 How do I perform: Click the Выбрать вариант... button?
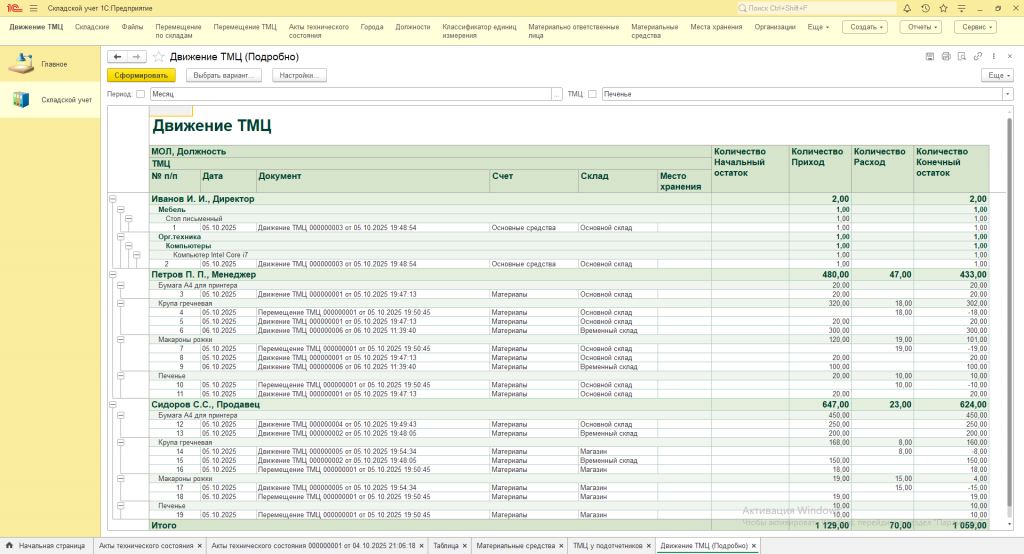pos(224,75)
